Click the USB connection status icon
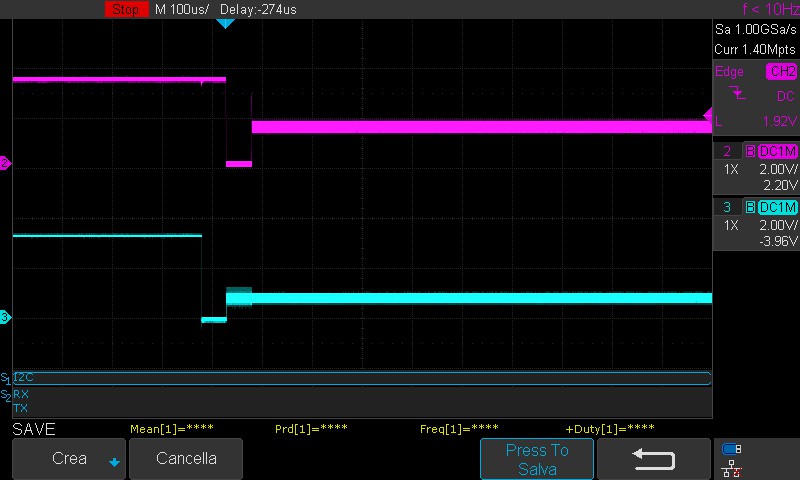Image resolution: width=800 pixels, height=480 pixels. tap(732, 449)
